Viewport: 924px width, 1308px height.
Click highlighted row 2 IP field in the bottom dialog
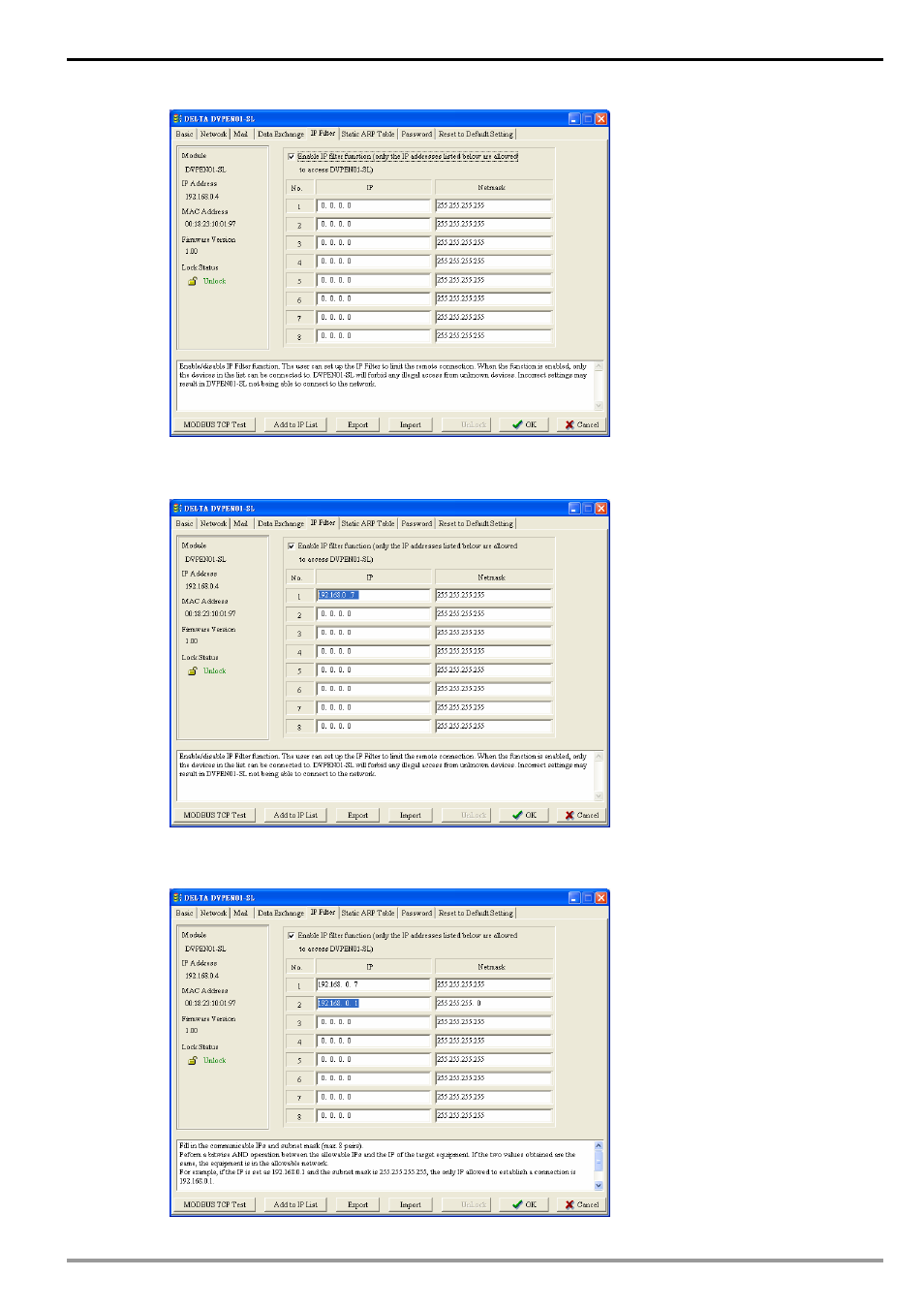coord(373,1004)
